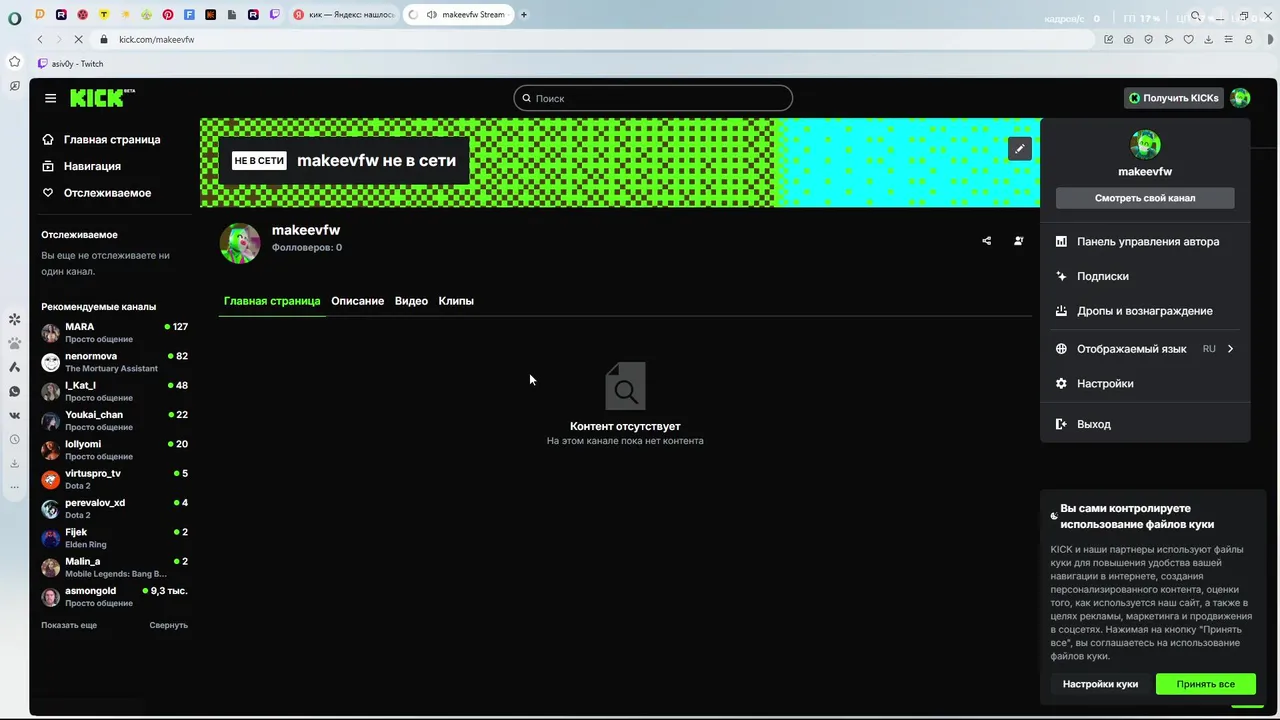Open Главная страница in left sidebar
Viewport: 1280px width, 720px height.
(112, 140)
